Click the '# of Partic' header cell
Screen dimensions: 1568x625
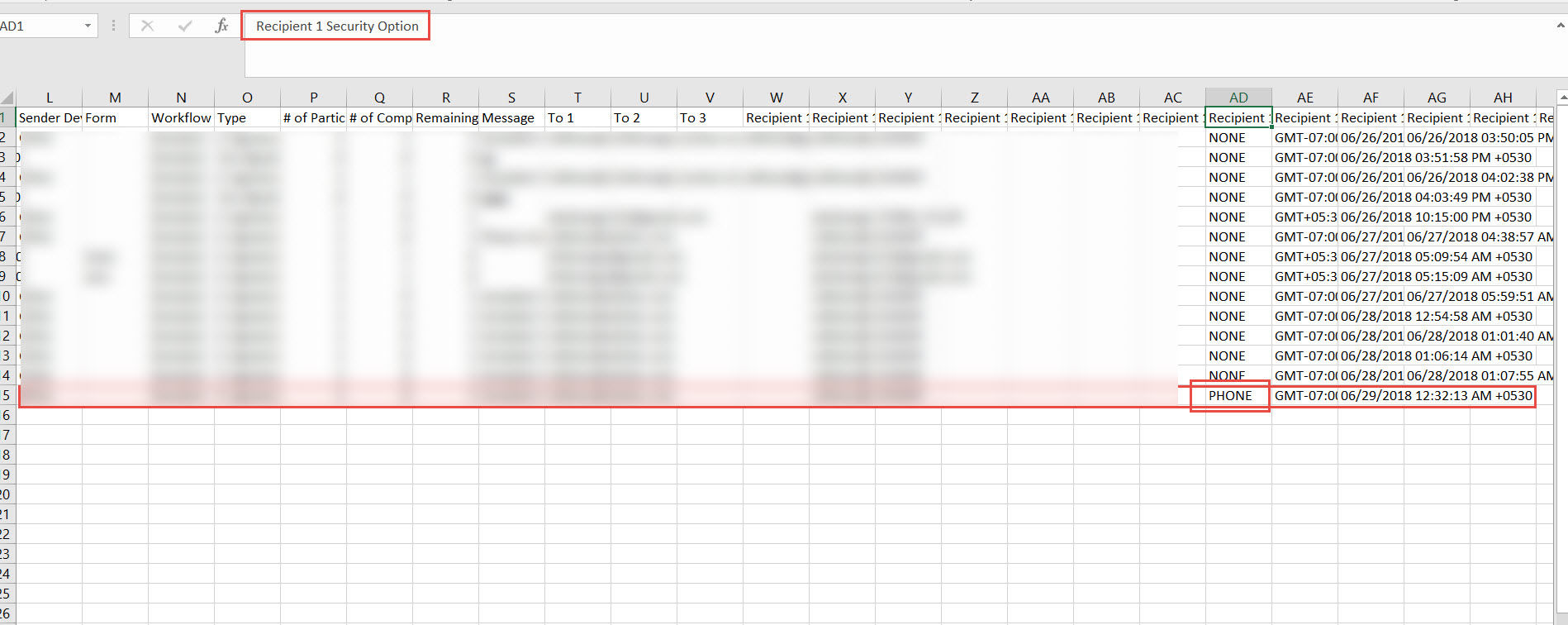click(x=313, y=118)
